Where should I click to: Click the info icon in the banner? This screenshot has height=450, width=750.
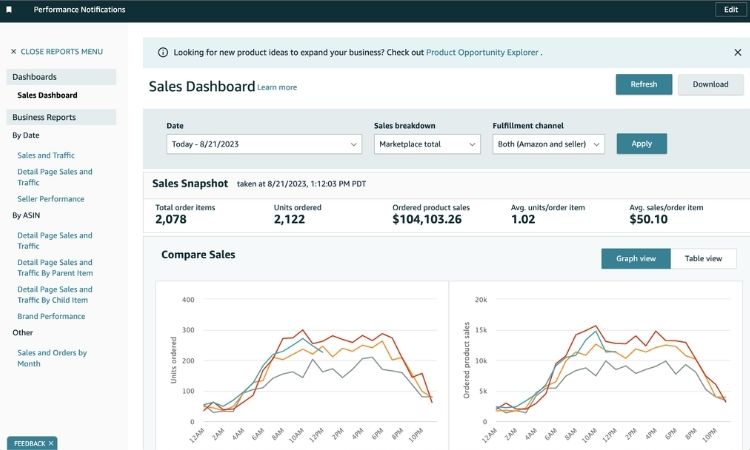click(163, 52)
